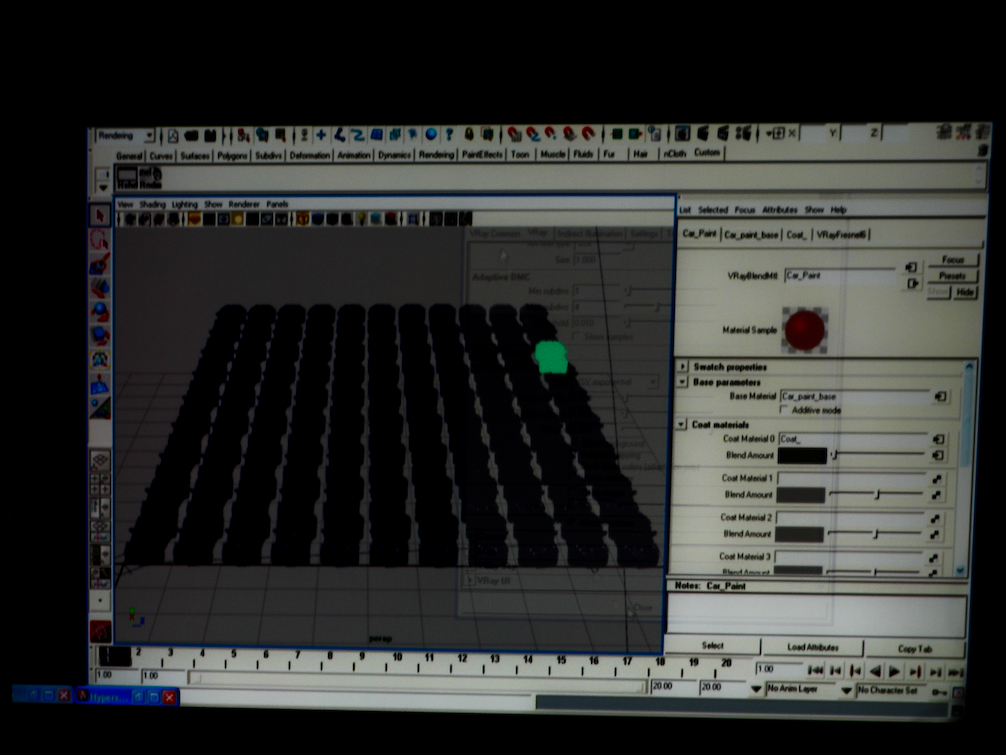This screenshot has width=1006, height=755.
Task: Select the Soft Modification tool
Action: coord(99,384)
